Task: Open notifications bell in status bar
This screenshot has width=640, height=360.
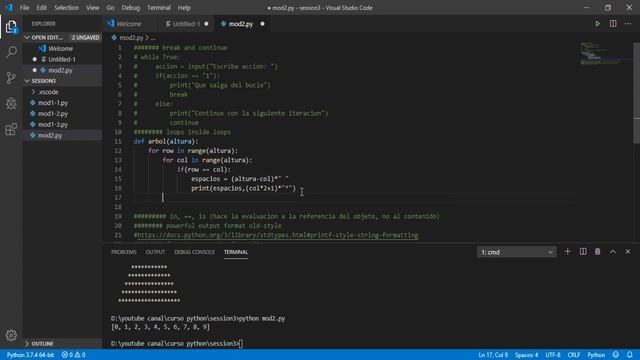Action: (x=630, y=355)
